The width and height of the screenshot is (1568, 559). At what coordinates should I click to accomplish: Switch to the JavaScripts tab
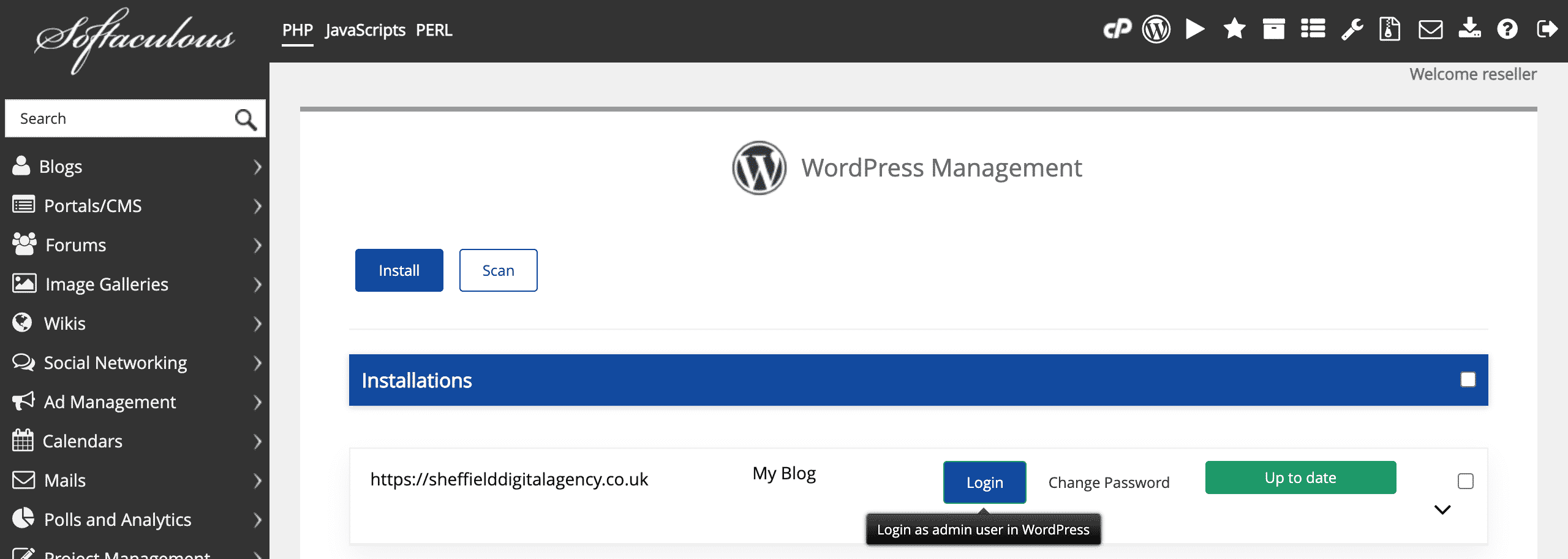click(x=365, y=30)
